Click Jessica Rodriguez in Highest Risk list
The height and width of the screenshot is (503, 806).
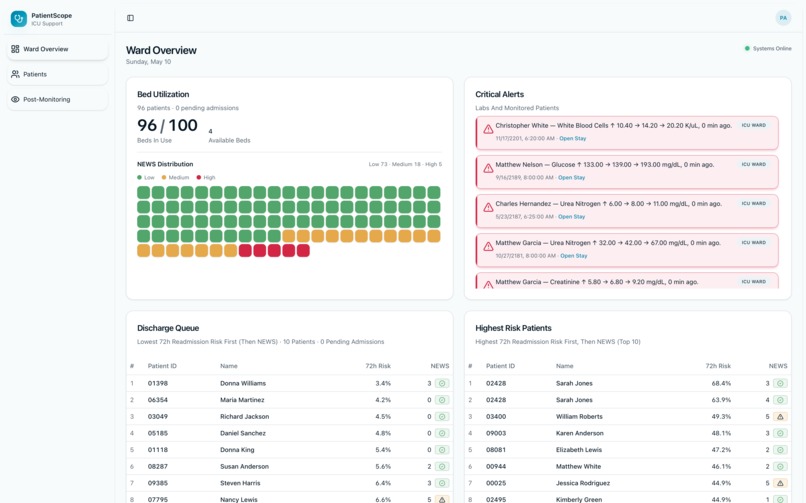pyautogui.click(x=583, y=483)
